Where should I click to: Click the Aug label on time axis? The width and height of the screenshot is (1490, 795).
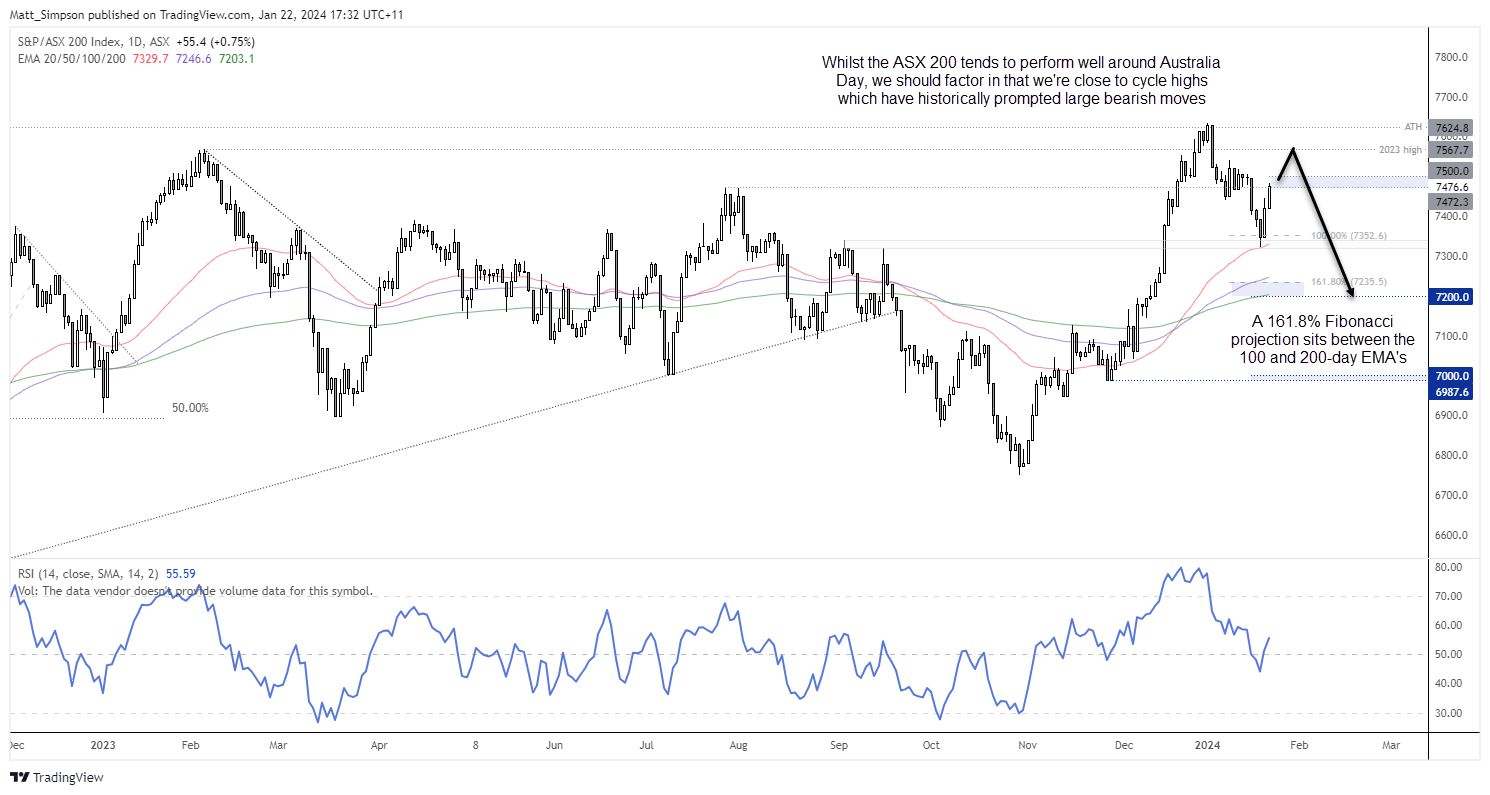tap(738, 745)
